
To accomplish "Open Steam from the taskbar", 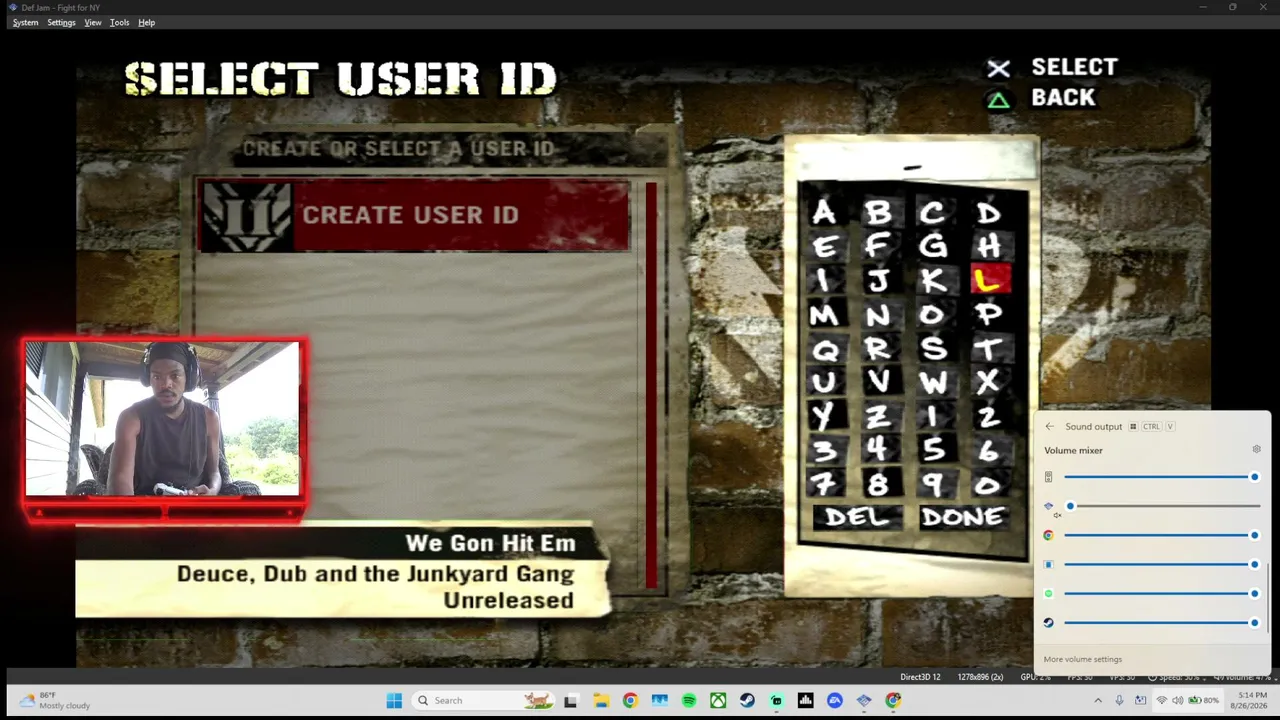I will 747,700.
